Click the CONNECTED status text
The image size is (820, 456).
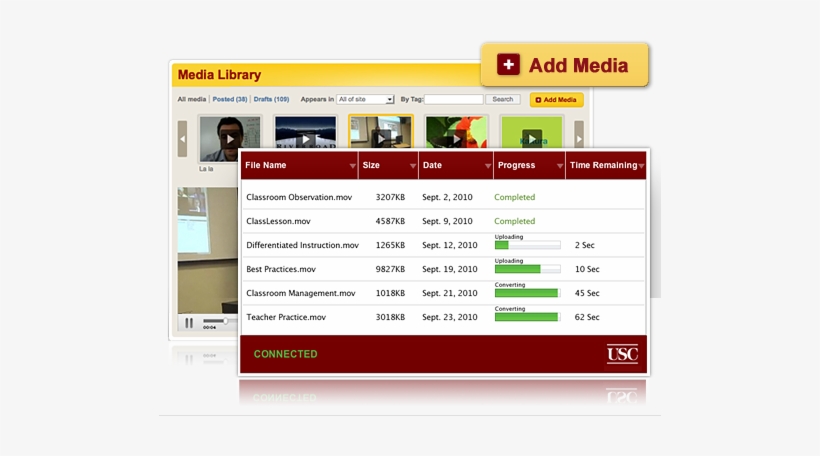pos(286,354)
